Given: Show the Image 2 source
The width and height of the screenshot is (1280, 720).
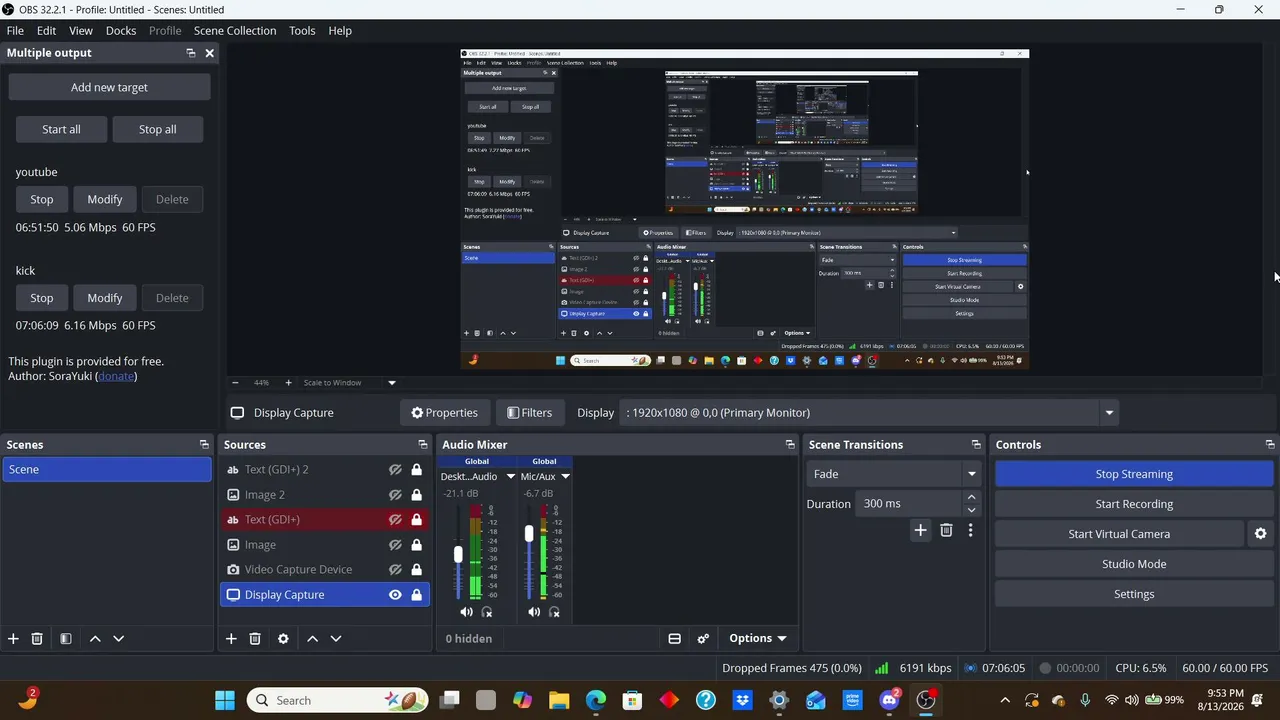Looking at the screenshot, I should [395, 495].
